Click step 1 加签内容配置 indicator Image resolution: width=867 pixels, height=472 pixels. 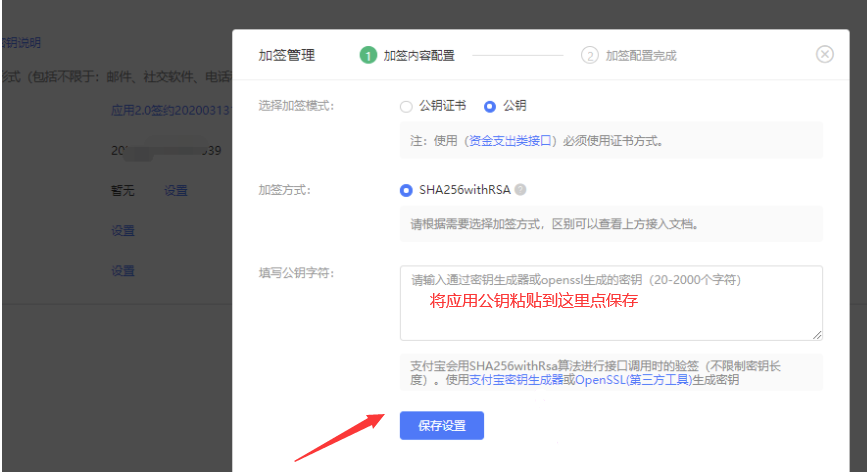pos(407,55)
